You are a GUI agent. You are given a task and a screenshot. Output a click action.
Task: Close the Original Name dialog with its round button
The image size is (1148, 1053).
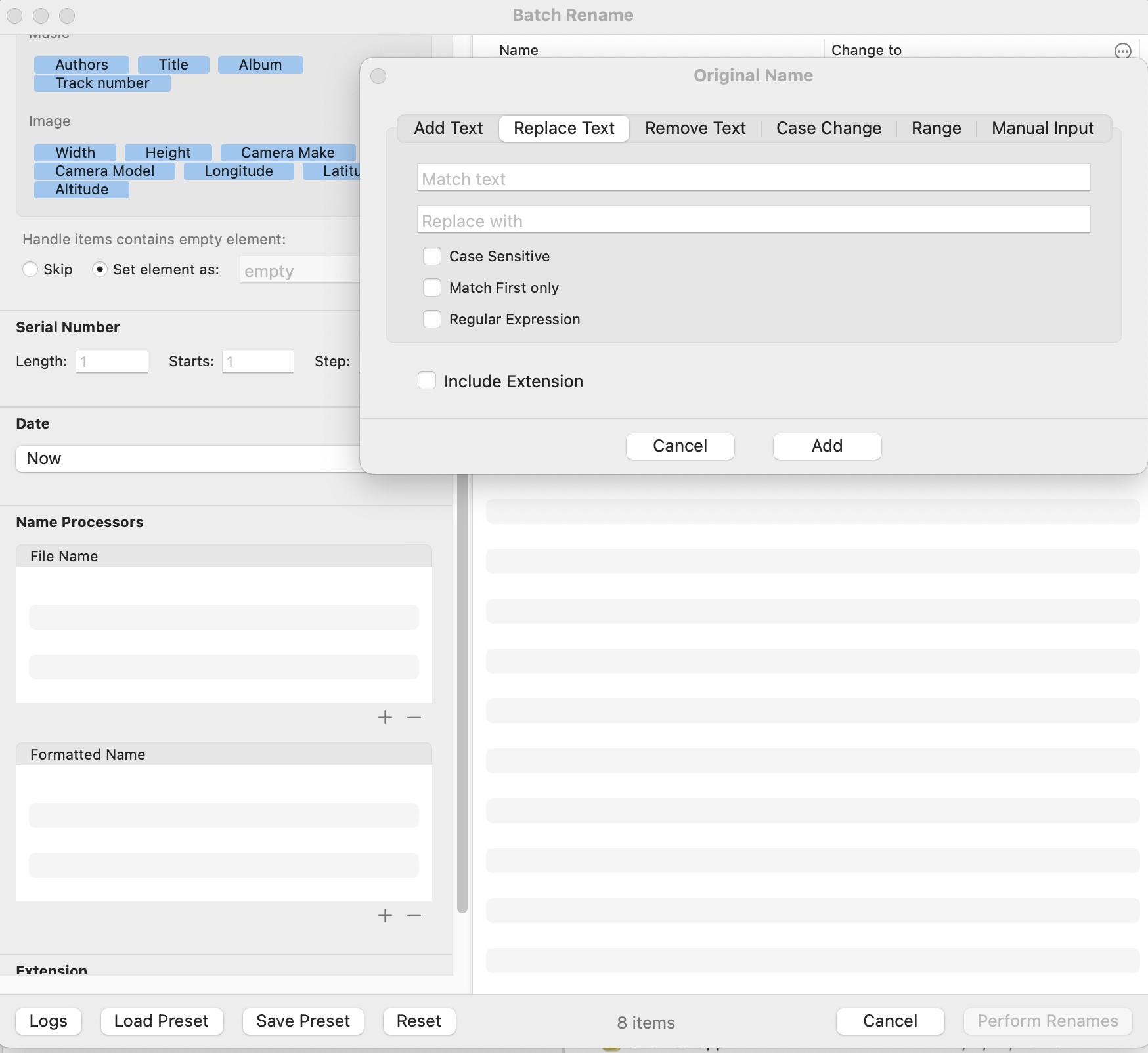pyautogui.click(x=378, y=76)
